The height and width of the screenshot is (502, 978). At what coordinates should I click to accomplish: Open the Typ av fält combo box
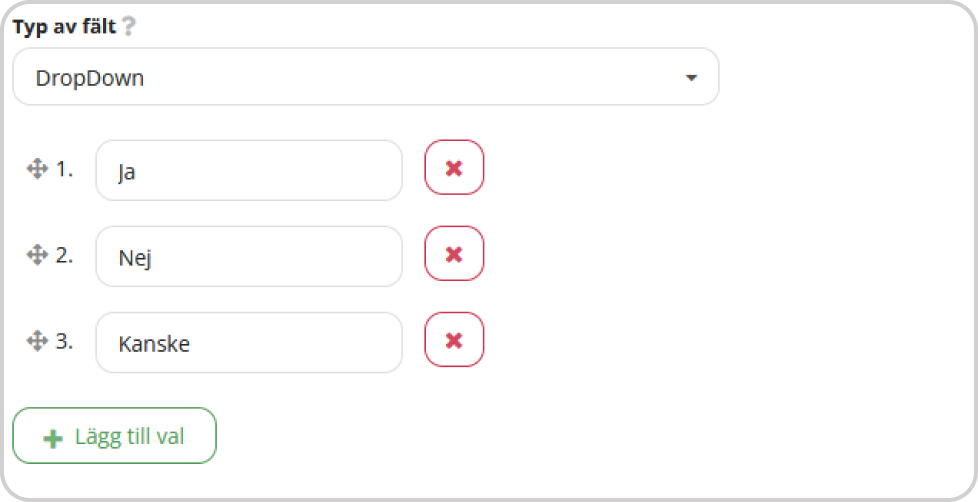(366, 77)
